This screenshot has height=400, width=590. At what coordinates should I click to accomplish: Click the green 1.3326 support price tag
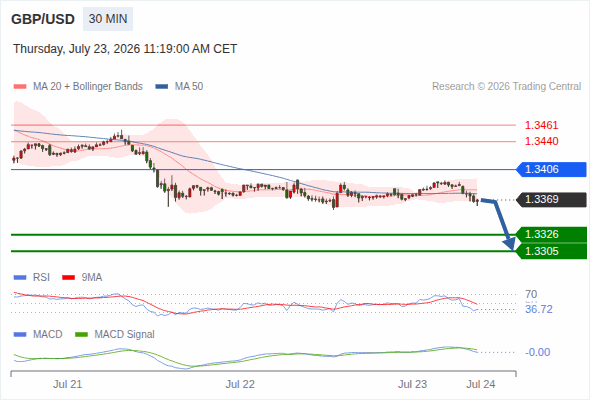551,234
